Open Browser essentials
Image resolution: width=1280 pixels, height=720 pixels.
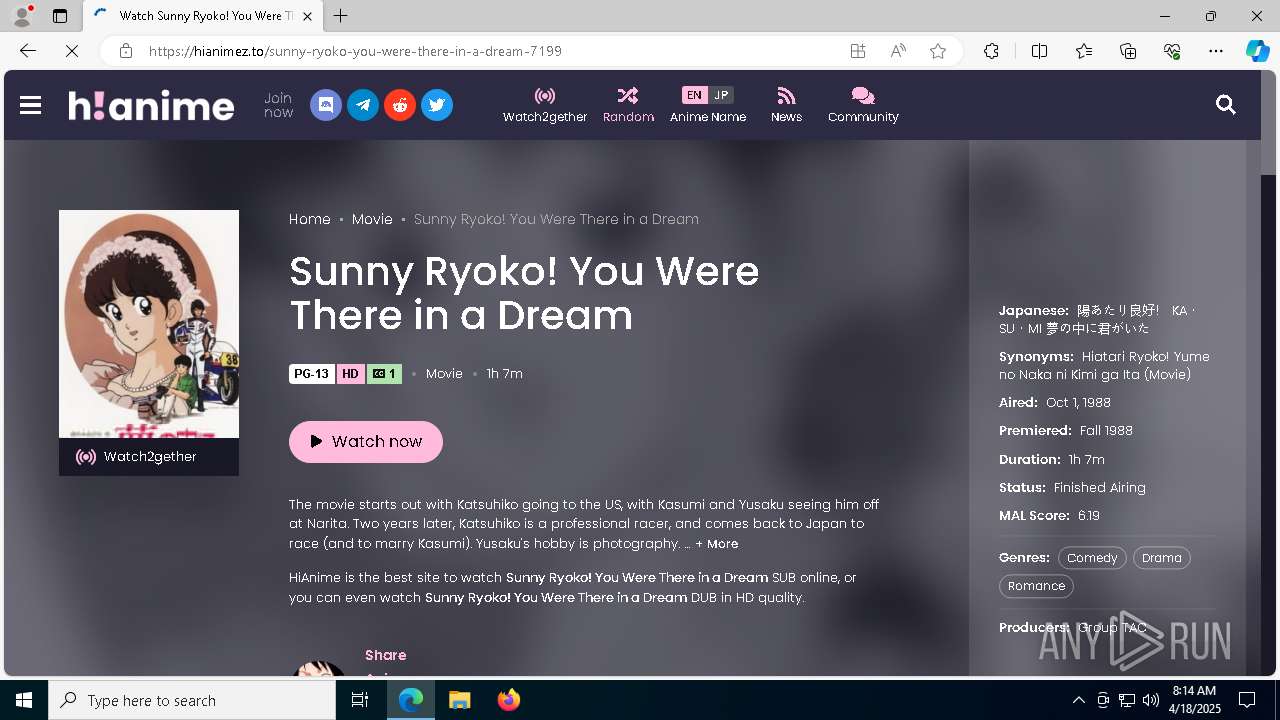coord(1172,51)
